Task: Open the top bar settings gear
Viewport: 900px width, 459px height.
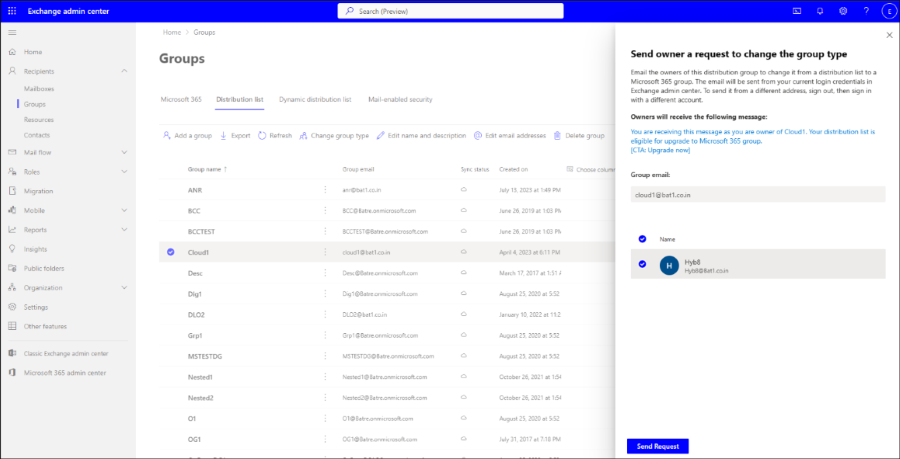Action: click(x=843, y=11)
